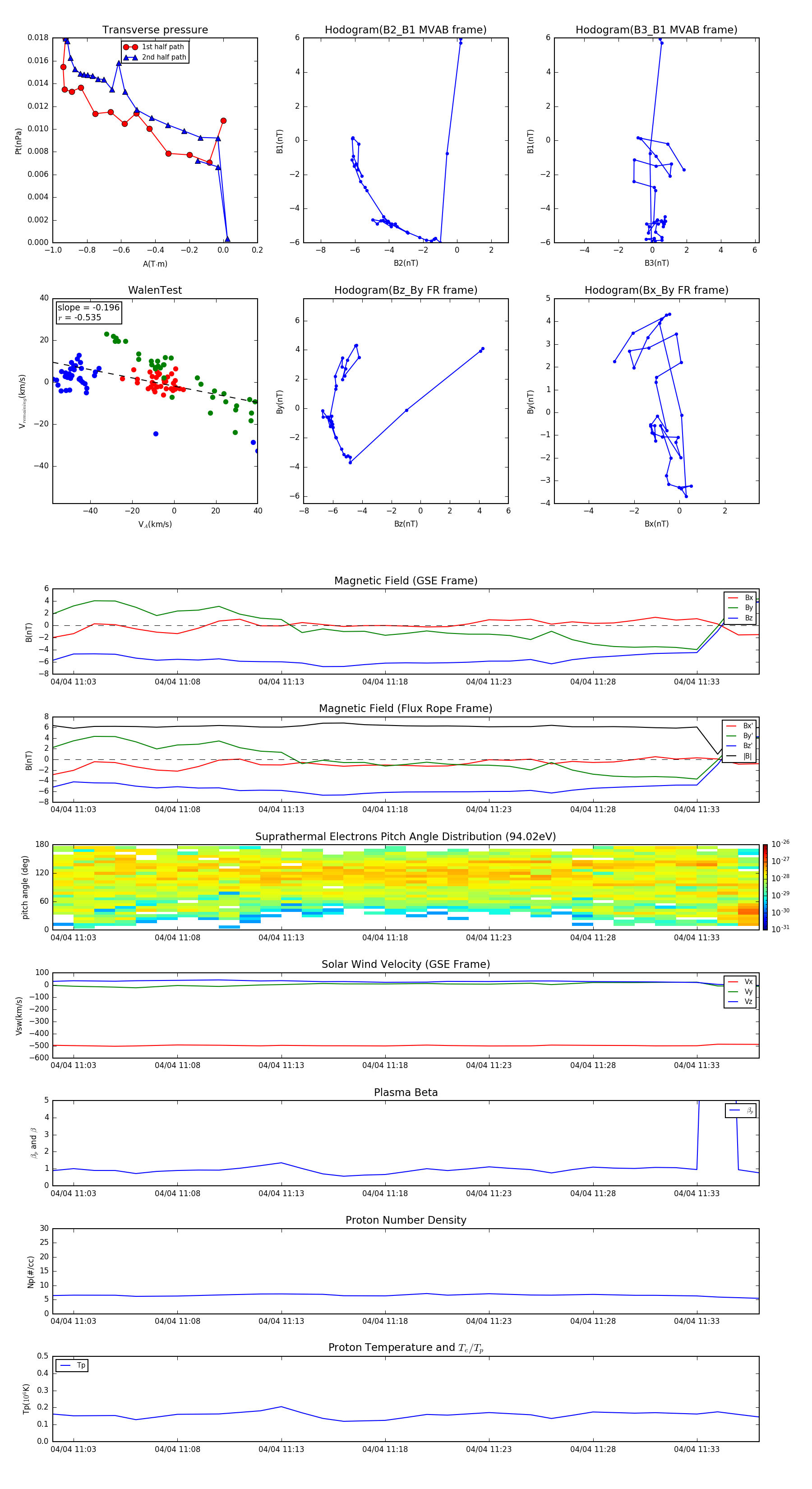Viewport: 812px width, 1489px height.
Task: Select the "Hodogram(Bz_By FR frame)" title
Action: (406, 290)
